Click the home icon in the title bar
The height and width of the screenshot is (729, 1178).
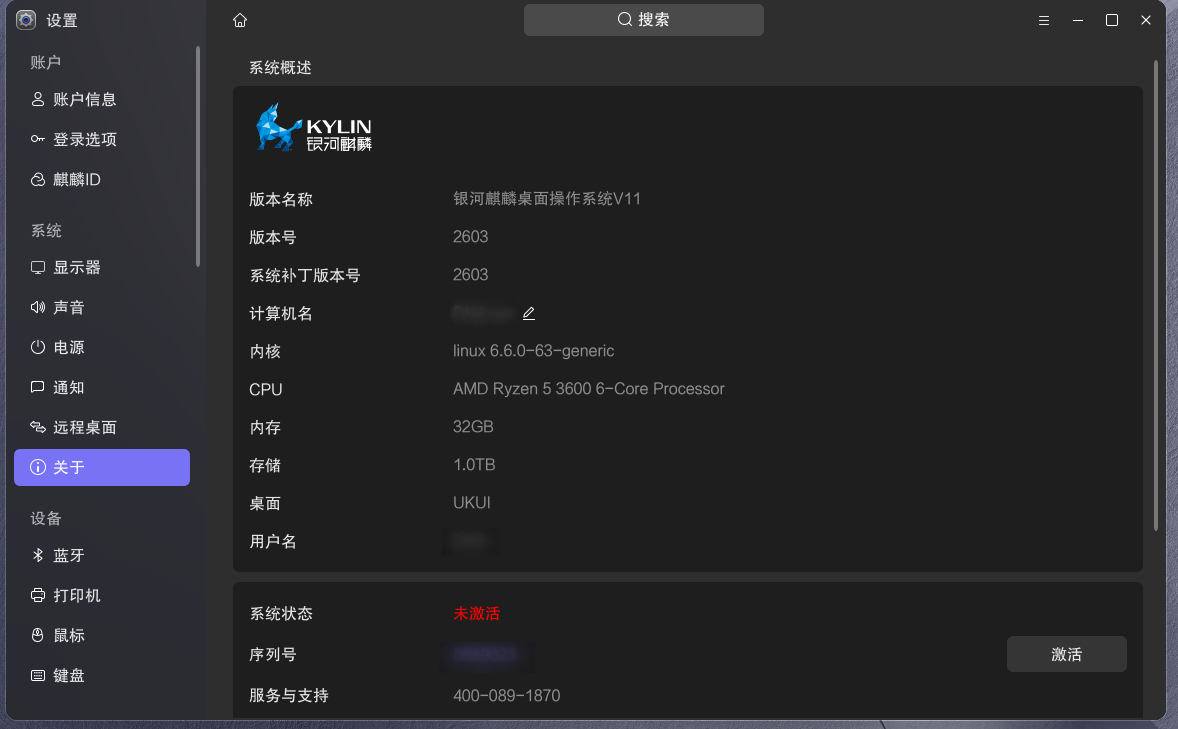239,20
